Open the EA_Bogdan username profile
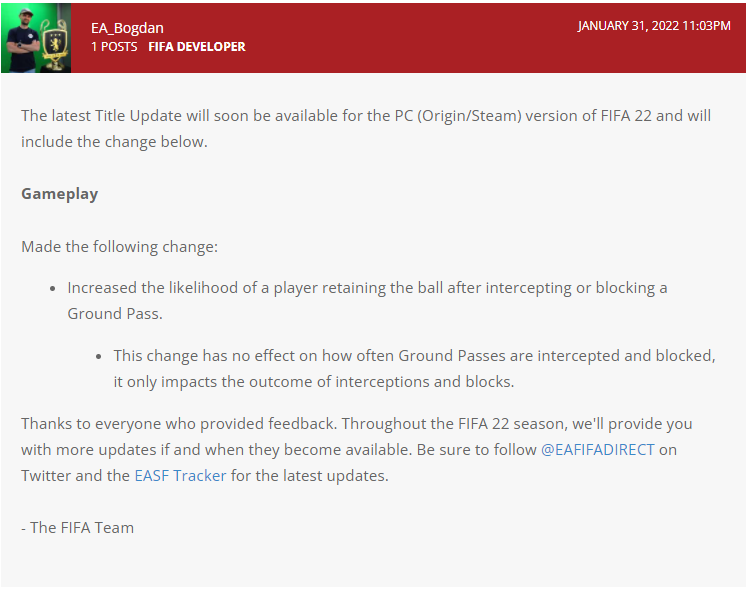The image size is (747, 592). pyautogui.click(x=129, y=28)
